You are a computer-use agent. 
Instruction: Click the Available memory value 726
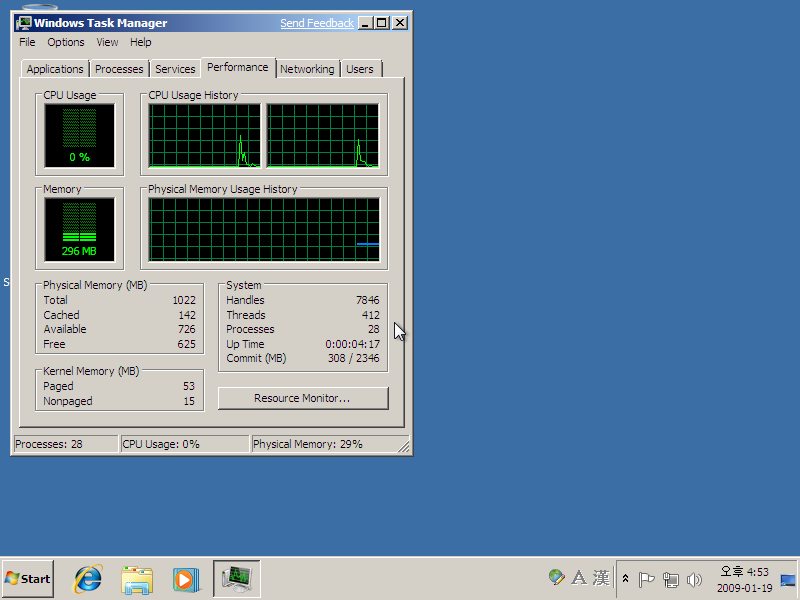(x=187, y=330)
